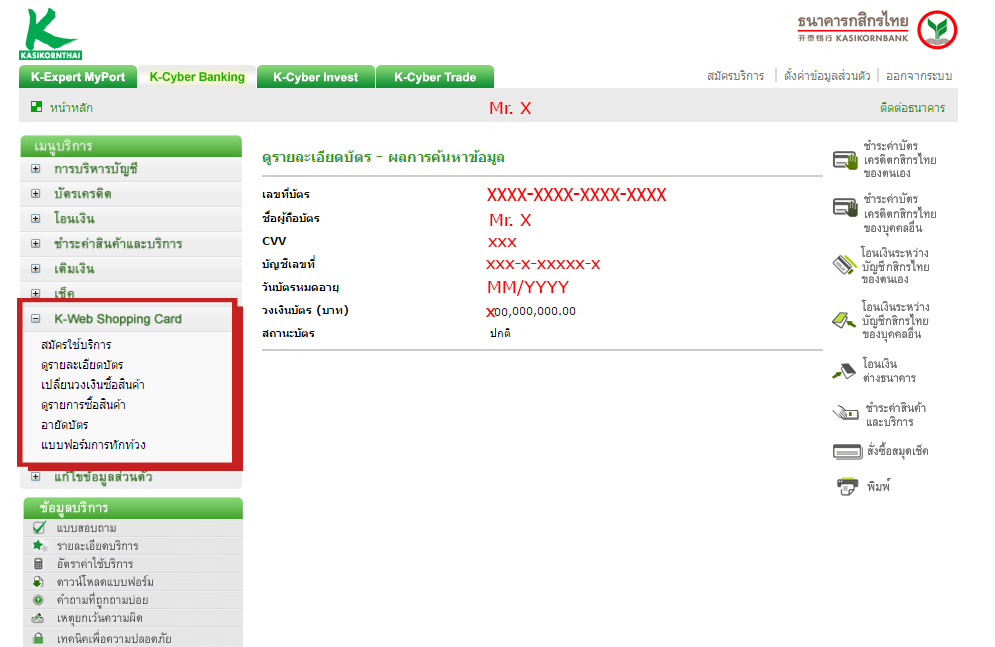This screenshot has height=647, width=995.
Task: Click the เมนูบริการ panel header
Action: coord(131,146)
